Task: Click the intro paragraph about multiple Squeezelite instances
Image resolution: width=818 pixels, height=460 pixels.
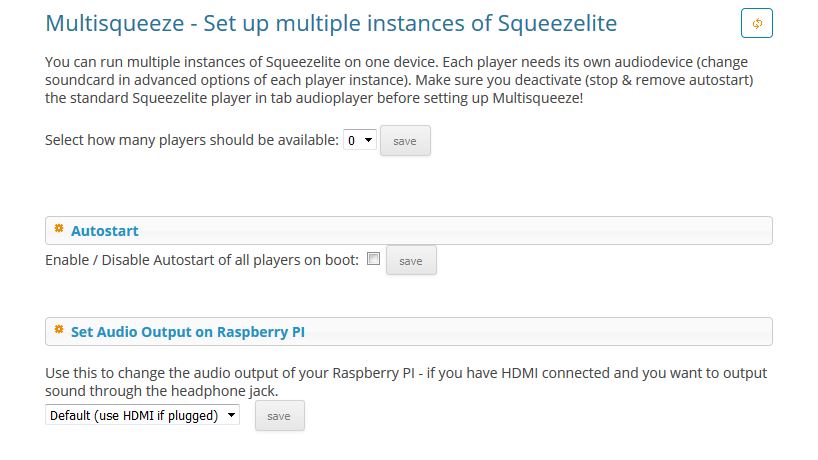Action: [x=399, y=80]
